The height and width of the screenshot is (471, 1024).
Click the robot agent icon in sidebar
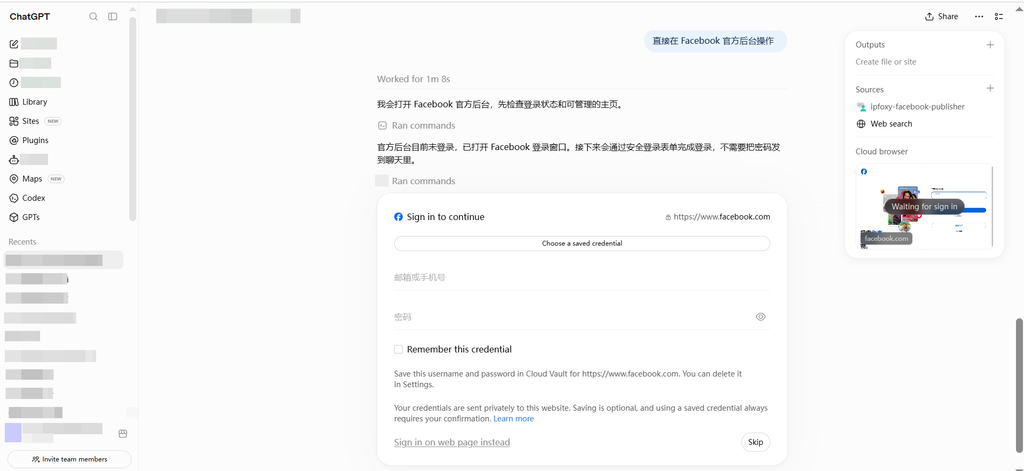(x=14, y=159)
